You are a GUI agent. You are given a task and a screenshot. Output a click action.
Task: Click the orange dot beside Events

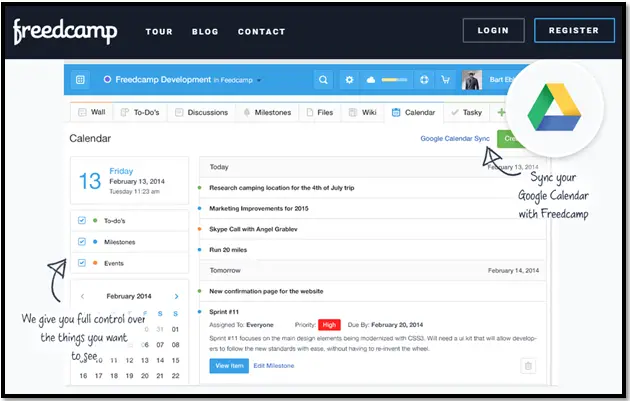tap(95, 263)
